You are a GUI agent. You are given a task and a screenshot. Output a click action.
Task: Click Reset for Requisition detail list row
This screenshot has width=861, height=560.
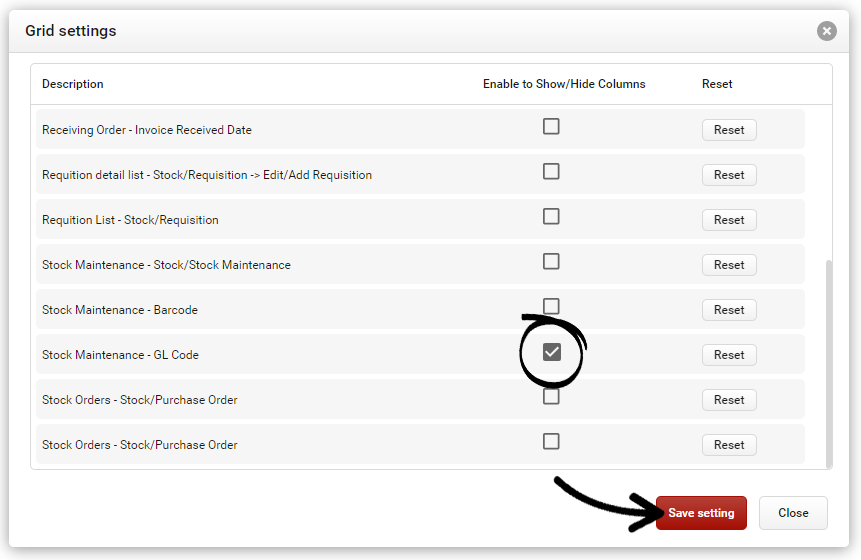pyautogui.click(x=729, y=175)
